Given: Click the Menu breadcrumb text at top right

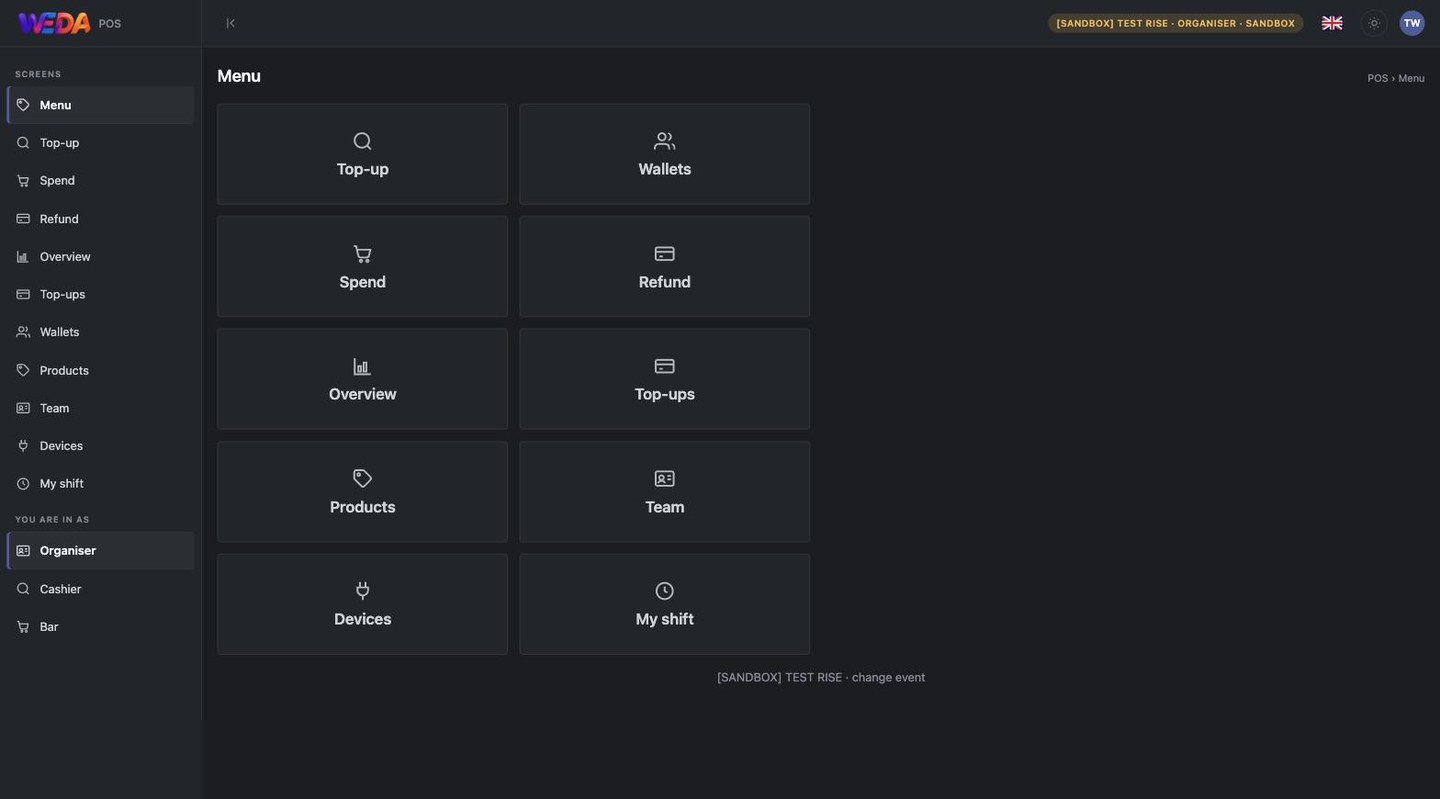Looking at the screenshot, I should tap(1412, 78).
